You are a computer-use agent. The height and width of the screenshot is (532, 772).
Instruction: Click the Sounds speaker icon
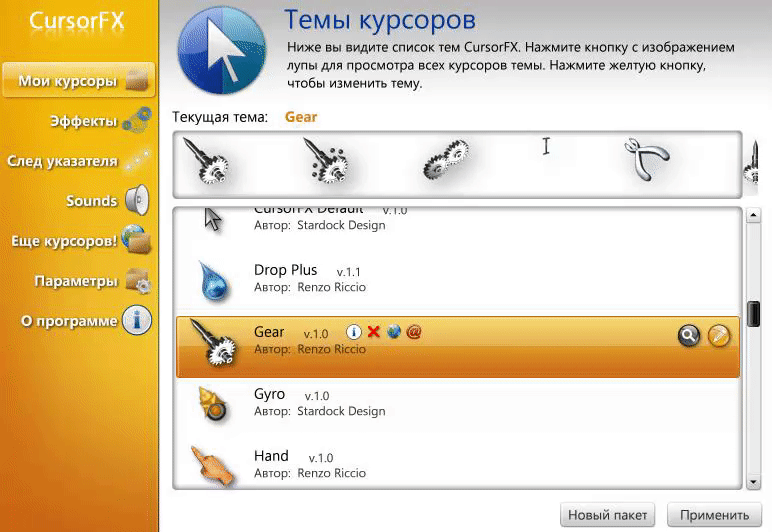137,200
